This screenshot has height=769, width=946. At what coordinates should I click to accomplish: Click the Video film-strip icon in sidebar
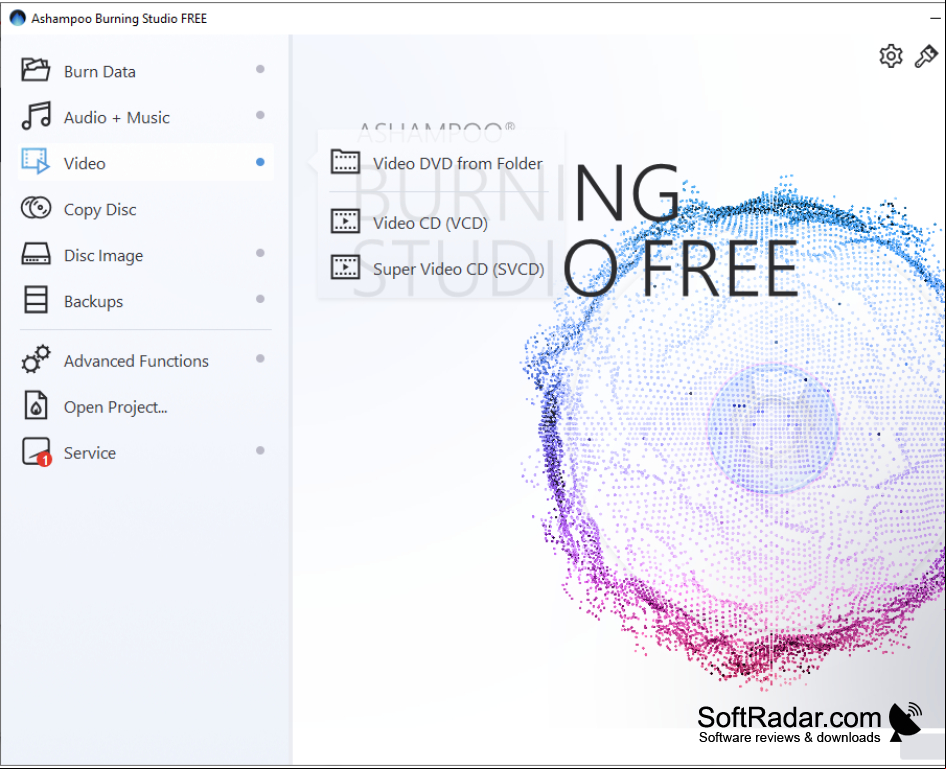coord(36,161)
